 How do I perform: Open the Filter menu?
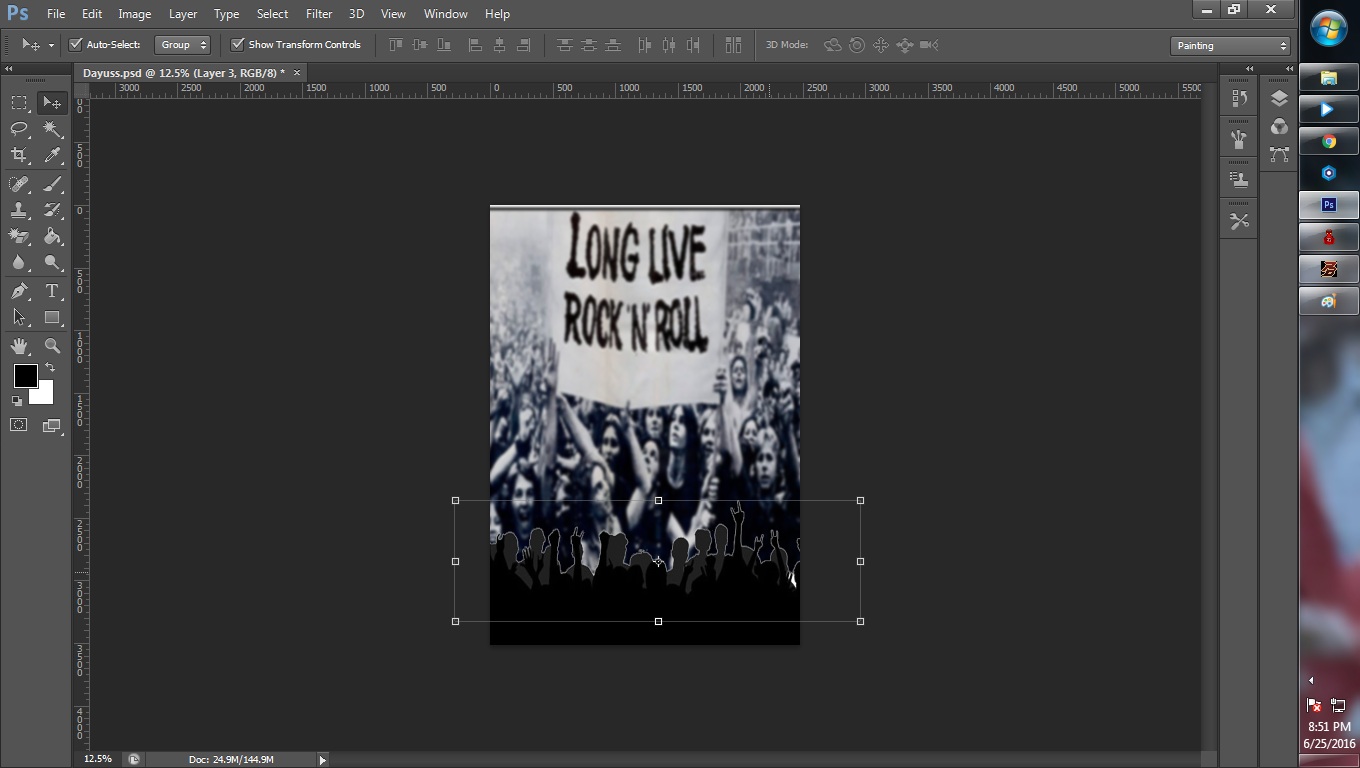[318, 13]
